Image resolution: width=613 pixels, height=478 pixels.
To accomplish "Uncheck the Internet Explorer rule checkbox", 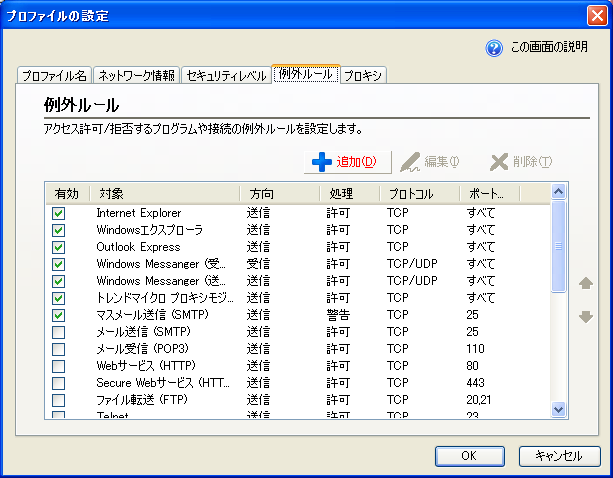I will [59, 213].
